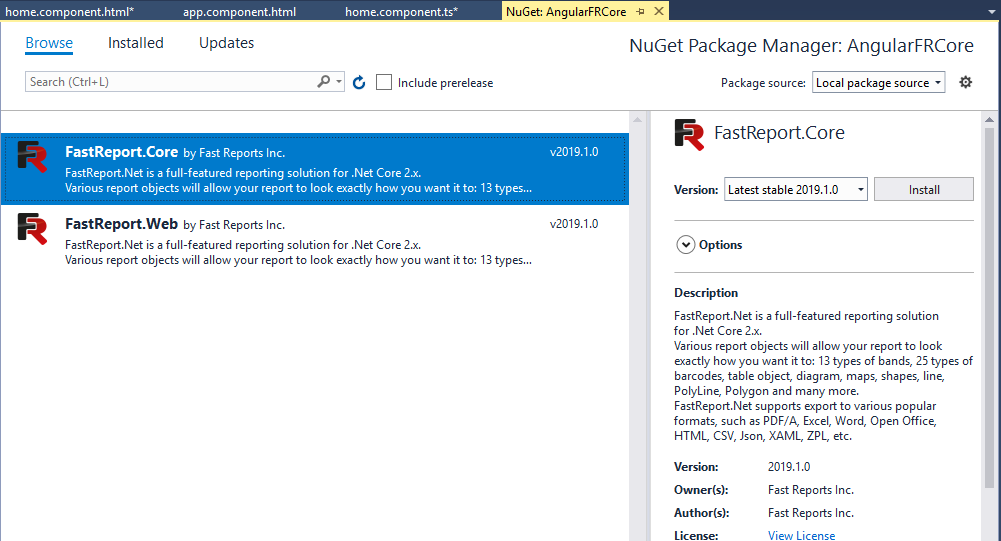Viewport: 1001px width, 541px height.
Task: Open the home.component.ts editor tab
Action: point(401,11)
